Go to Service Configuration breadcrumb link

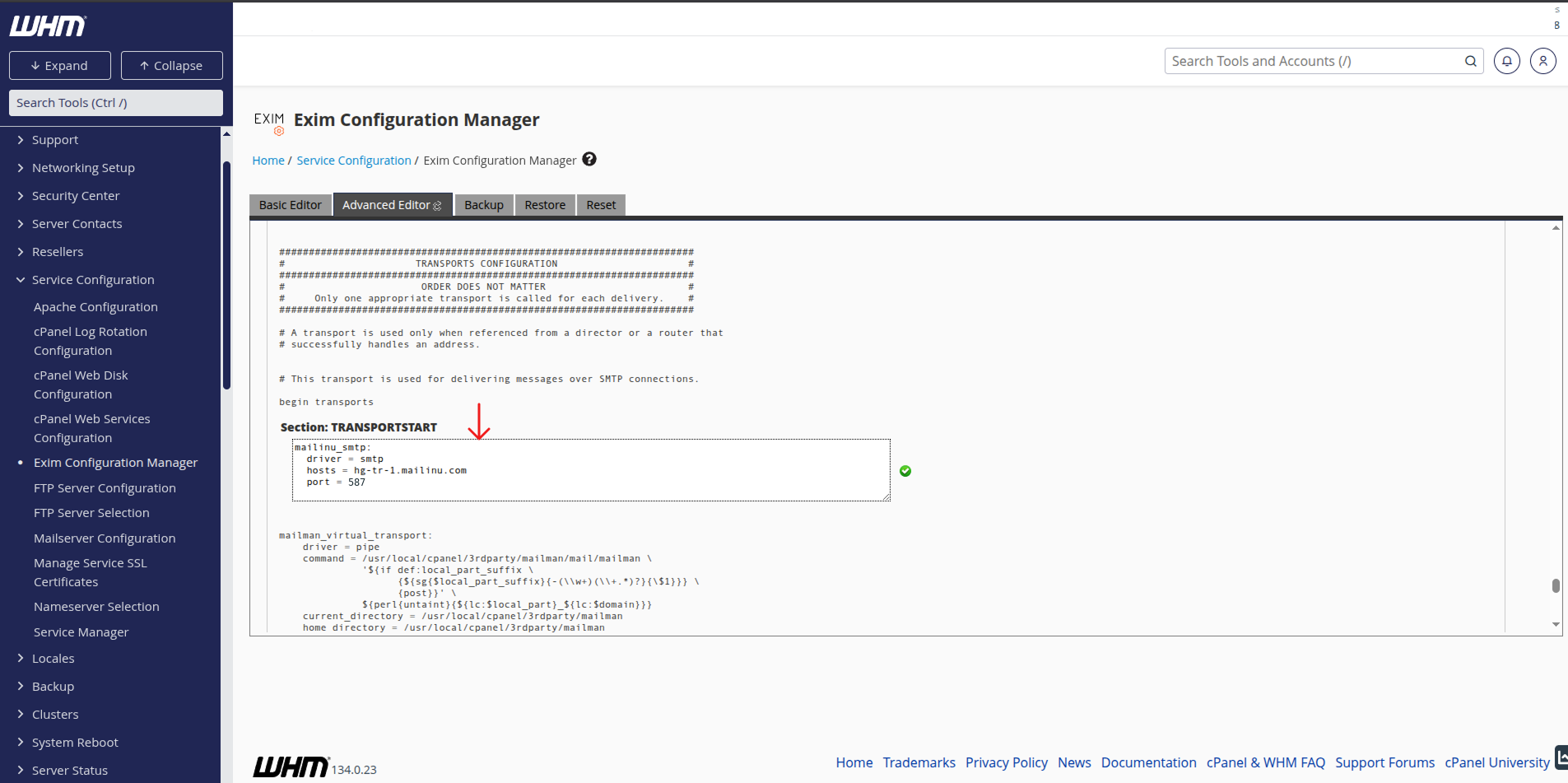354,161
